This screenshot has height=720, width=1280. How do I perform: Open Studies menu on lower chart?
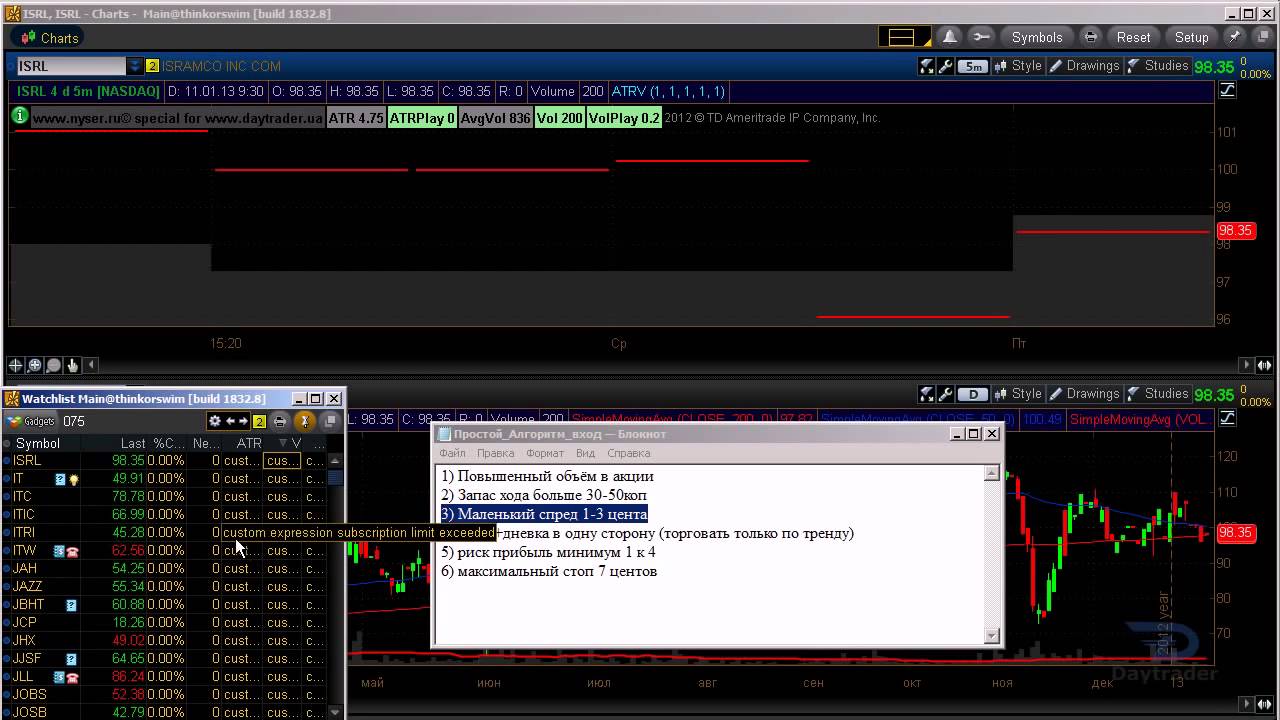click(1158, 394)
